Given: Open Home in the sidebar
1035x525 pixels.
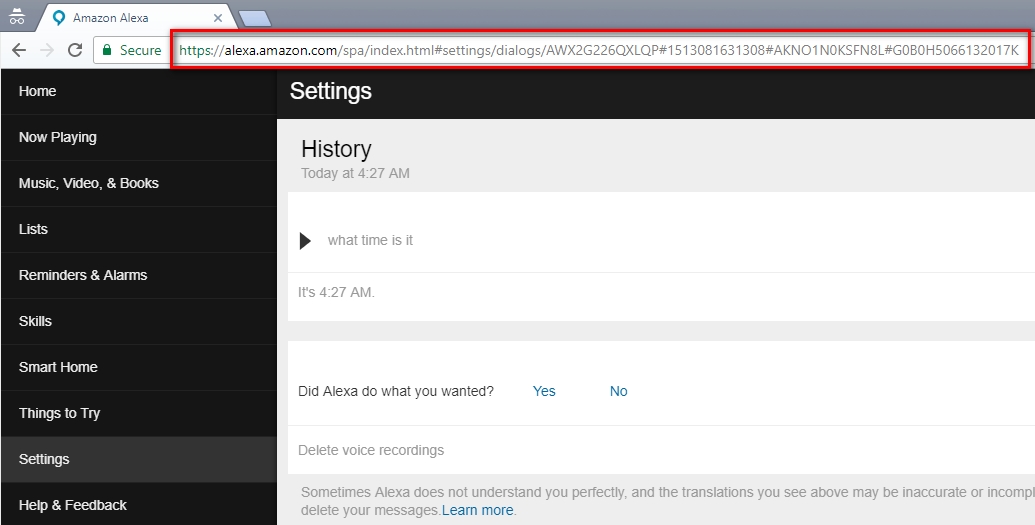Looking at the screenshot, I should (x=139, y=91).
